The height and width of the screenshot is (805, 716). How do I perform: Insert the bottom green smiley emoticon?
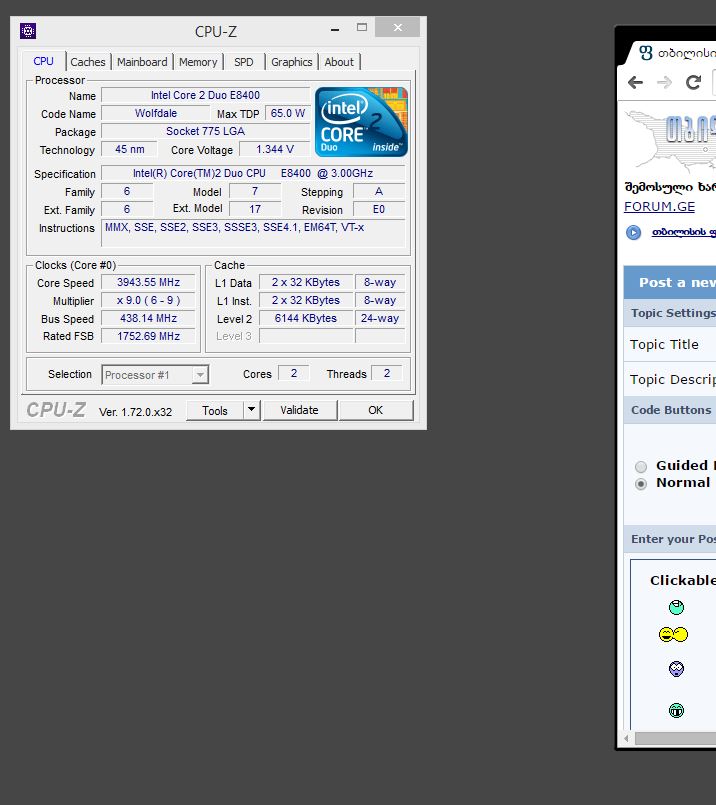point(677,711)
